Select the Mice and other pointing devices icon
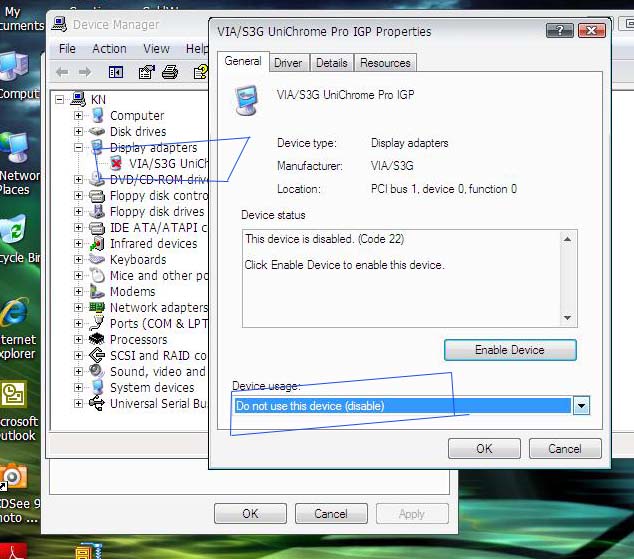634x559 pixels. pyautogui.click(x=97, y=276)
